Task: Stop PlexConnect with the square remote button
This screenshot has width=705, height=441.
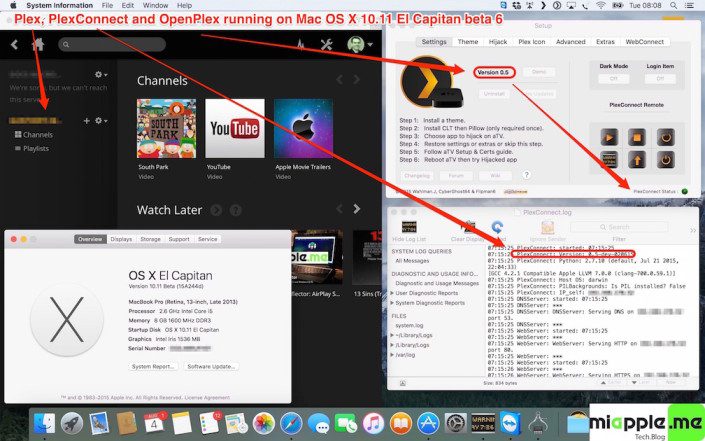Action: 637,137
